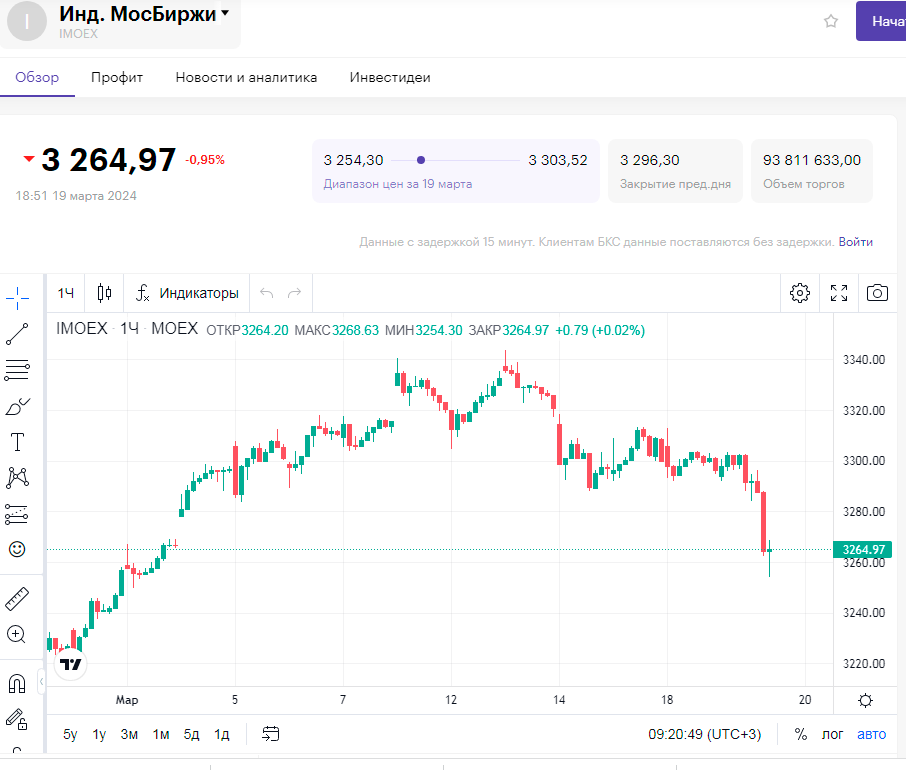Toggle logarithmic scale "лог"

click(x=833, y=734)
